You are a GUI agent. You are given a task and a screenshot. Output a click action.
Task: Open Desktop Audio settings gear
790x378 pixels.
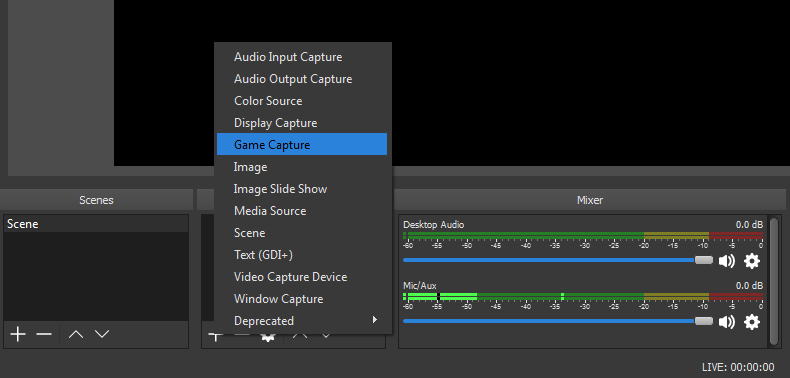pyautogui.click(x=752, y=261)
